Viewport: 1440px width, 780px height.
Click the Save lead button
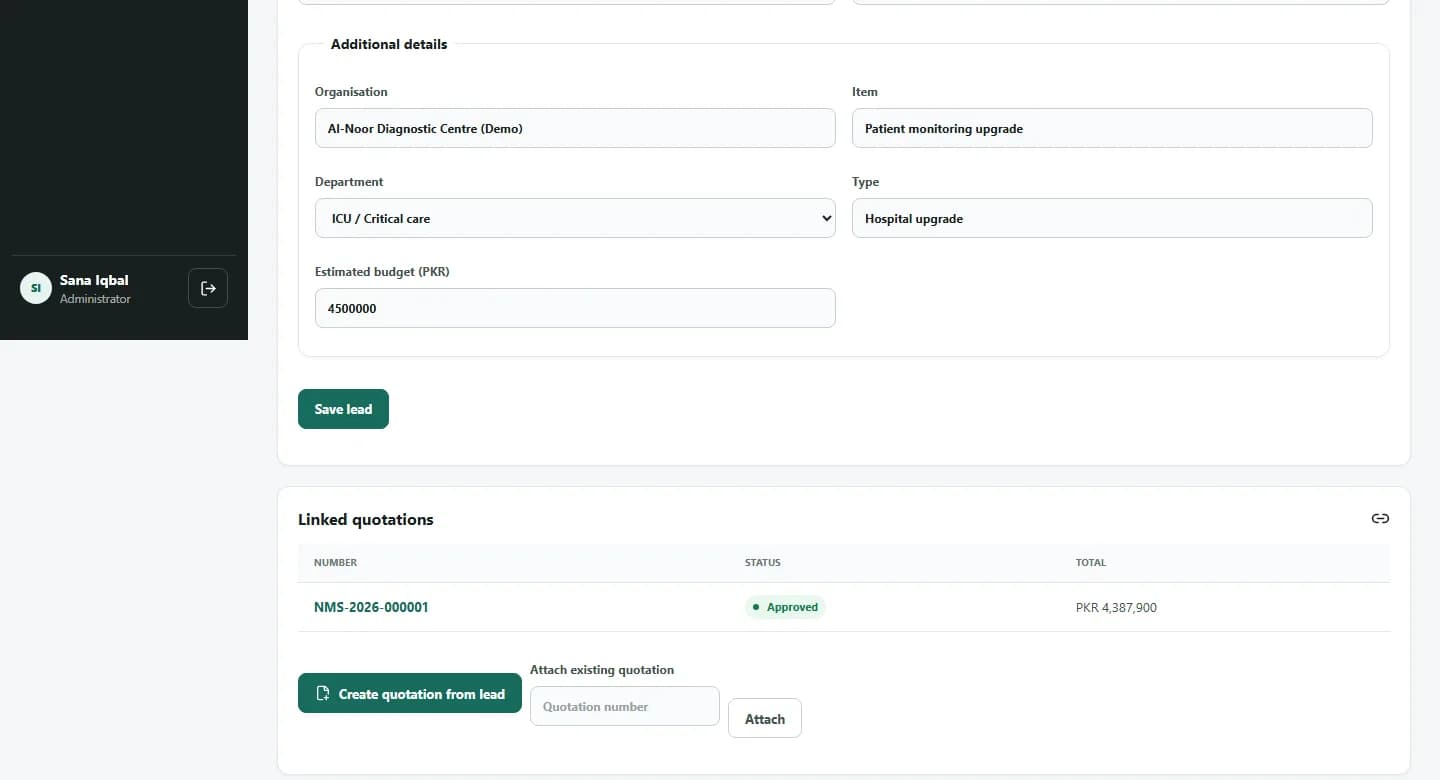point(343,409)
